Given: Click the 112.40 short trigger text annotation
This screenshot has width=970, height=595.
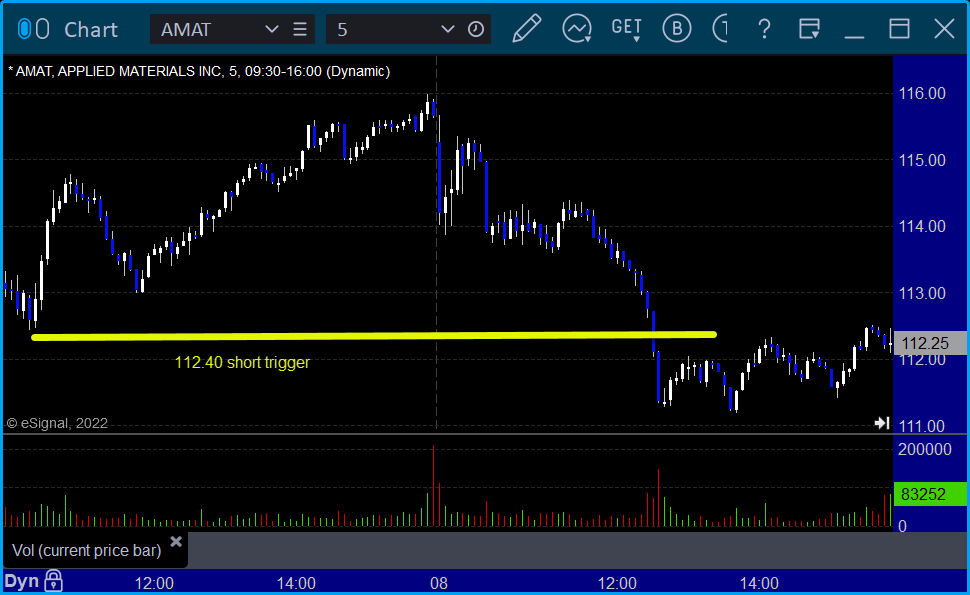Looking at the screenshot, I should tap(242, 362).
